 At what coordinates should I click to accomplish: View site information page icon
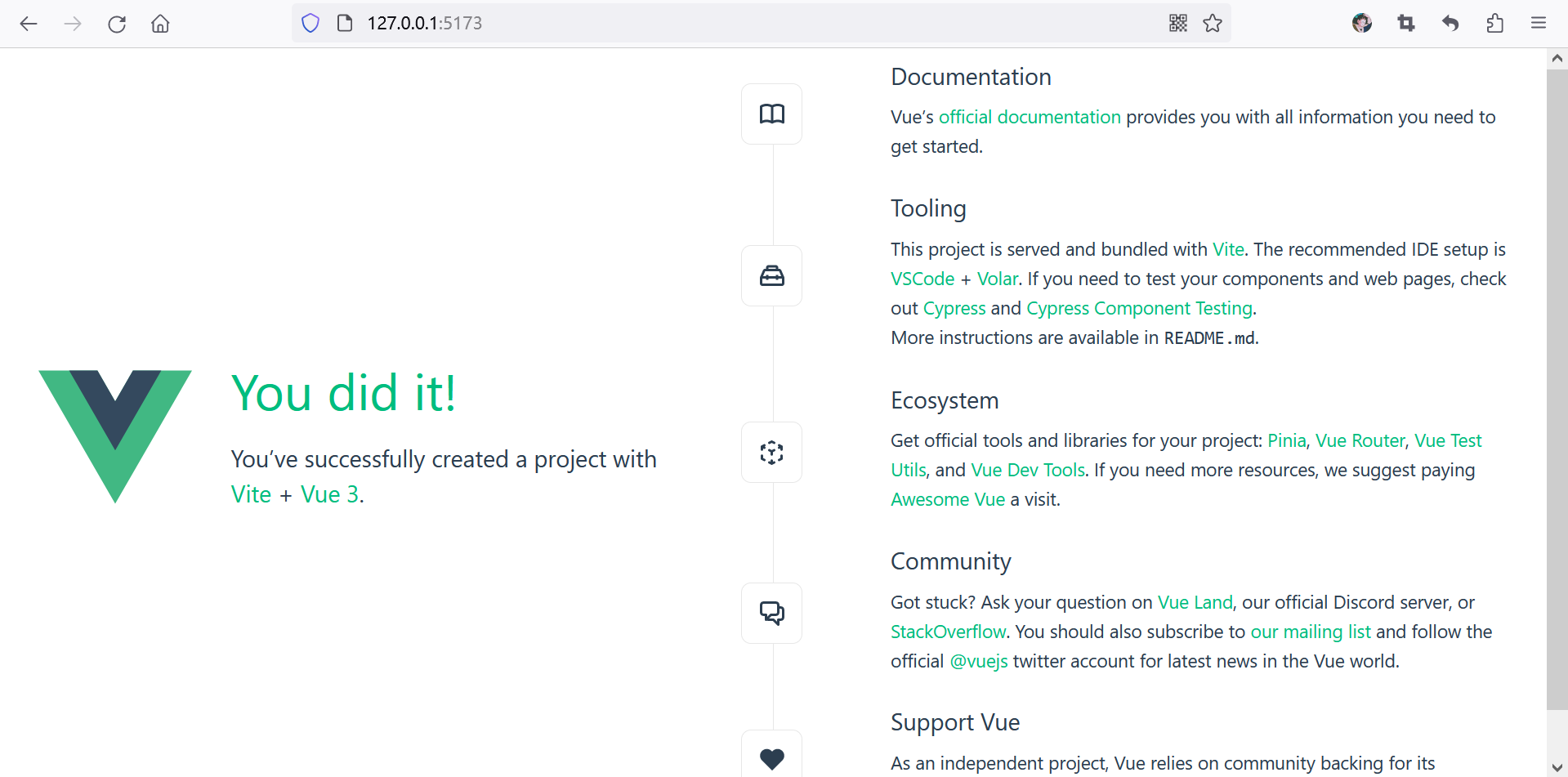345,23
